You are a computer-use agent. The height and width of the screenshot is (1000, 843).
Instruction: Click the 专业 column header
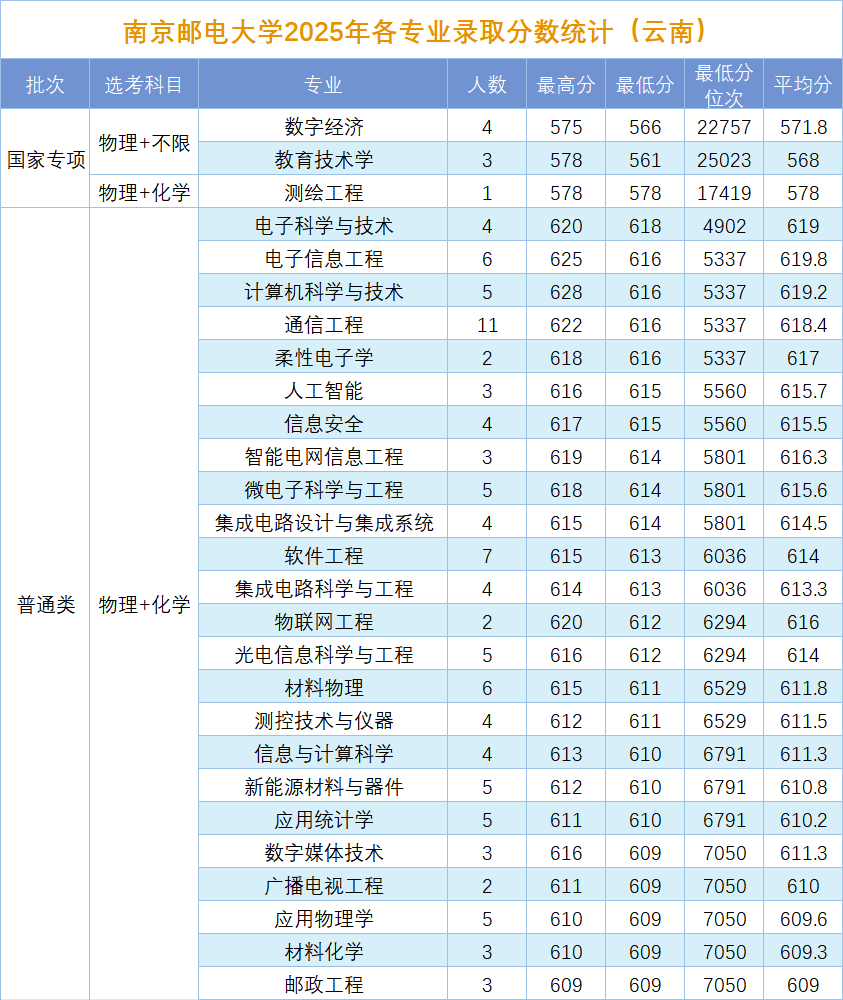pyautogui.click(x=323, y=84)
